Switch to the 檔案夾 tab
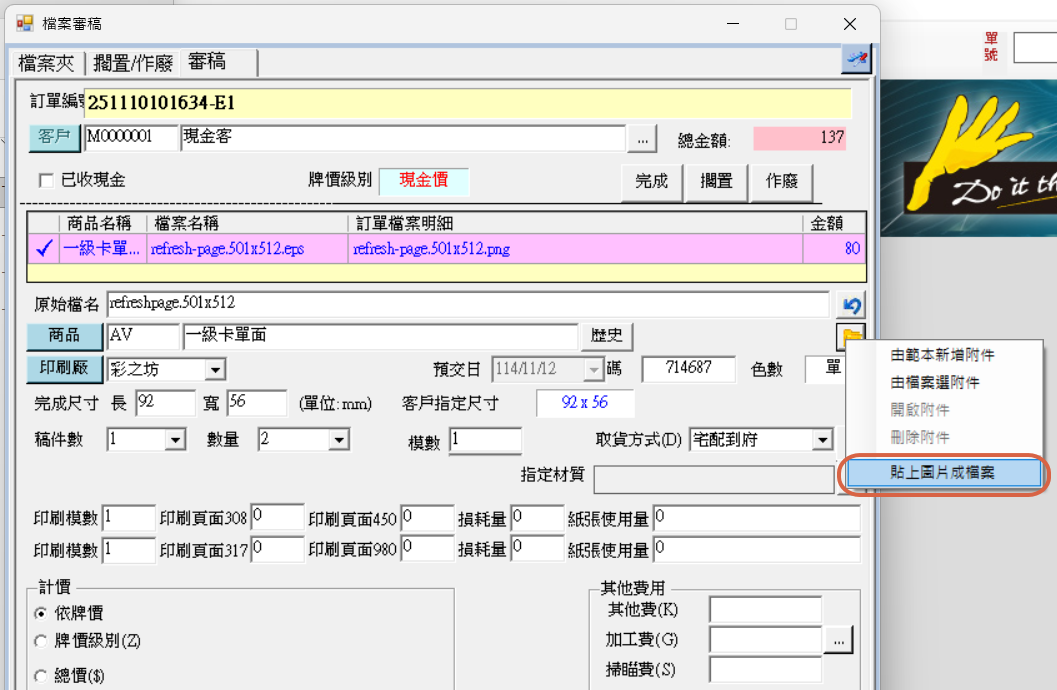This screenshot has width=1057, height=690. coord(46,63)
